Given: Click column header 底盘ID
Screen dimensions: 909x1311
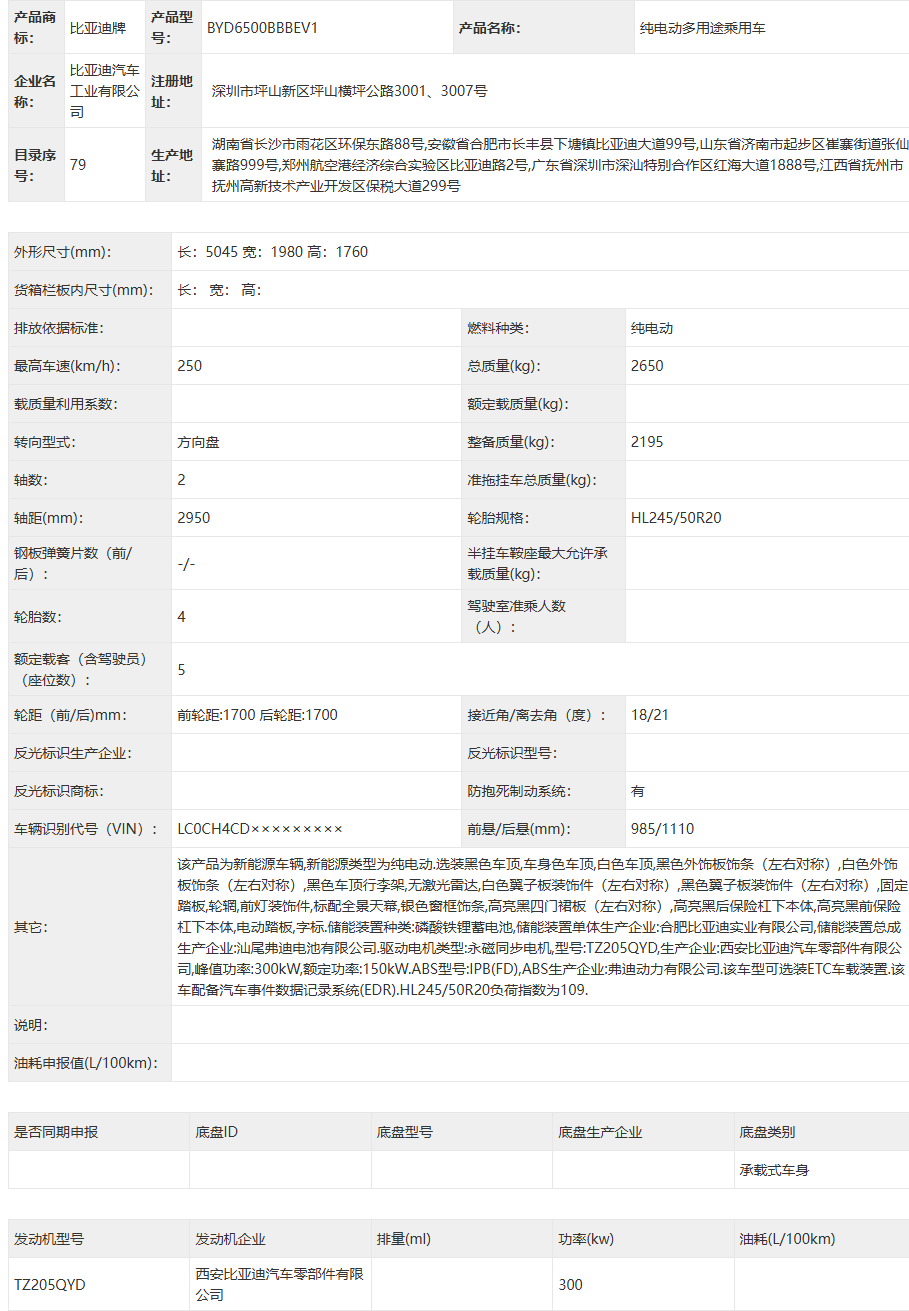Looking at the screenshot, I should [217, 1132].
